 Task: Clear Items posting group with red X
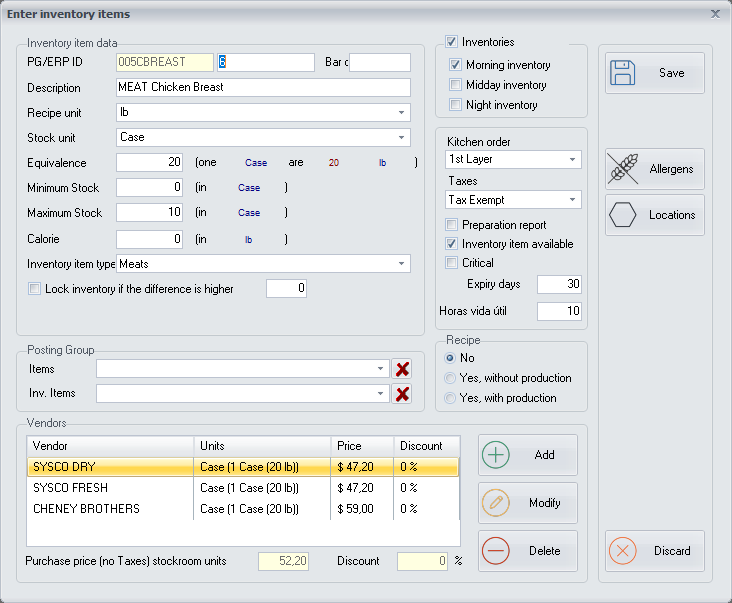click(x=402, y=369)
